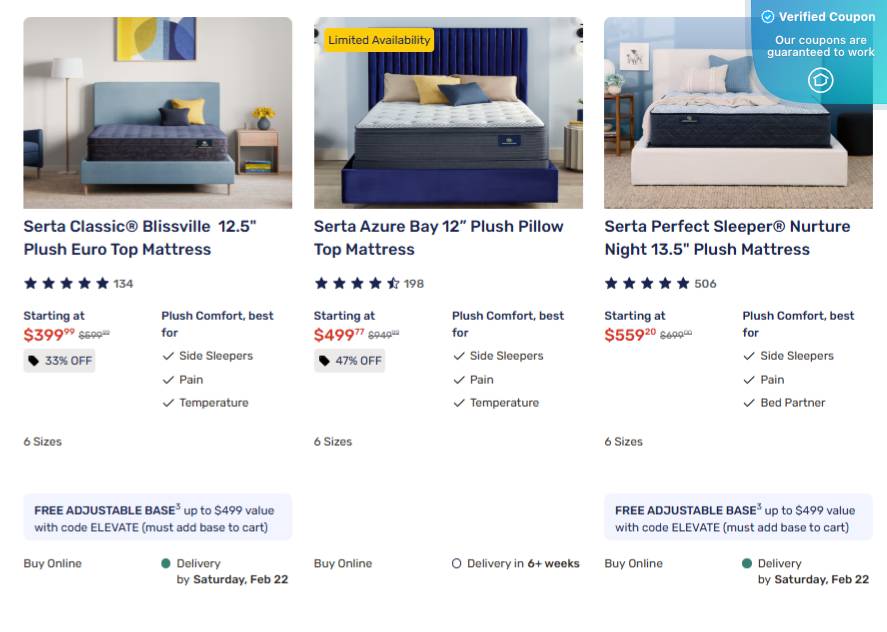Click the Limited Availability badge
The height and width of the screenshot is (632, 887).
pyautogui.click(x=379, y=40)
